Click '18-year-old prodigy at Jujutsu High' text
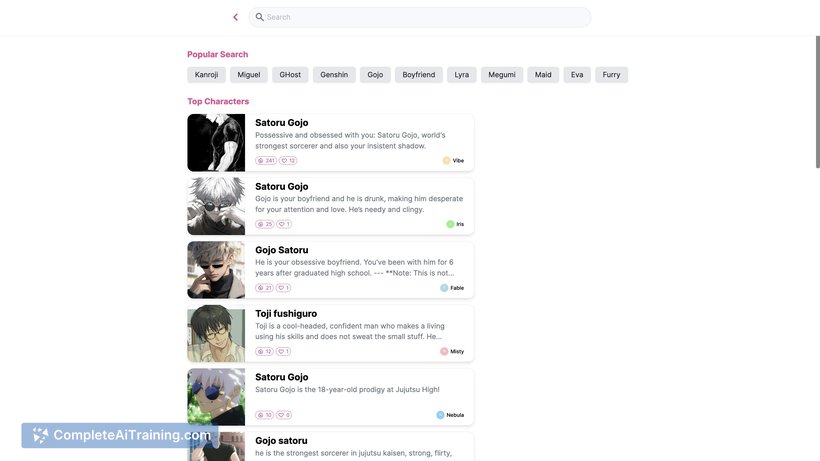 click(347, 389)
